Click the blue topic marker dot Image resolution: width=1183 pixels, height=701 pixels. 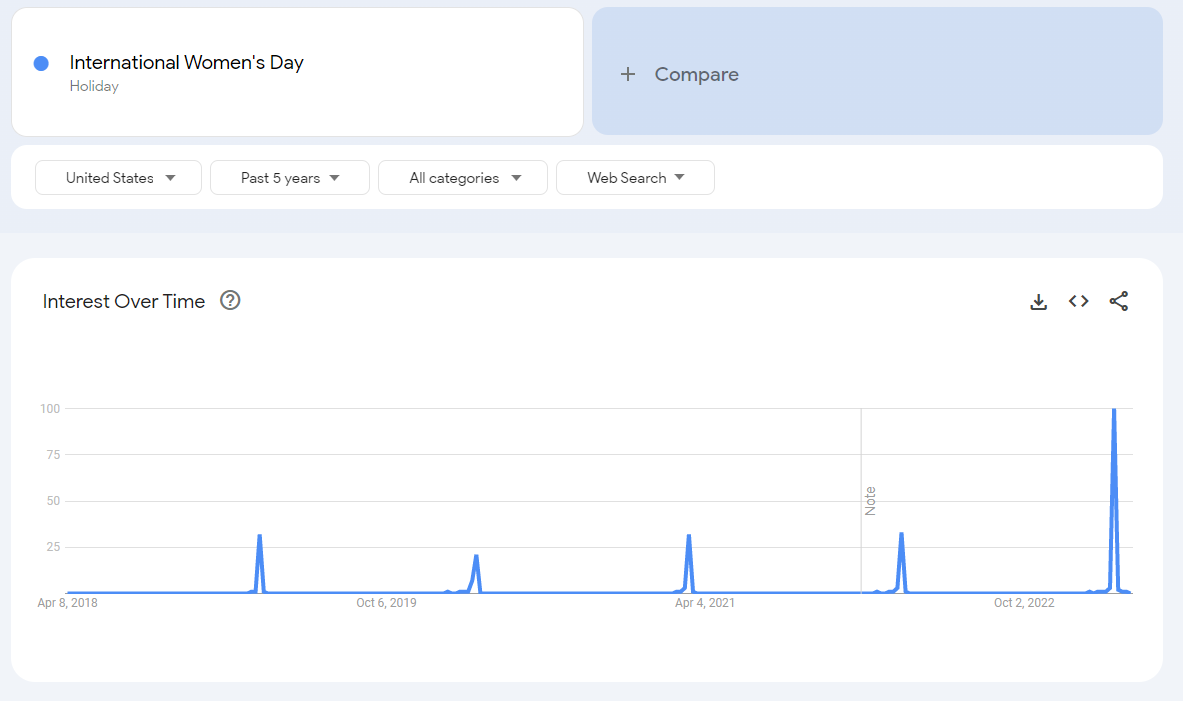point(40,63)
